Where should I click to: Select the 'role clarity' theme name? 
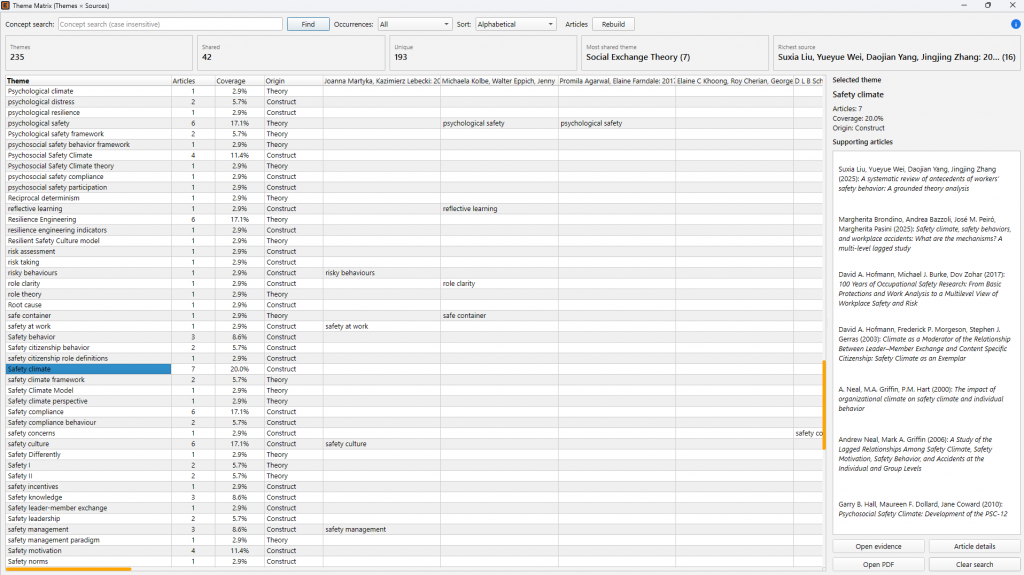(24, 284)
